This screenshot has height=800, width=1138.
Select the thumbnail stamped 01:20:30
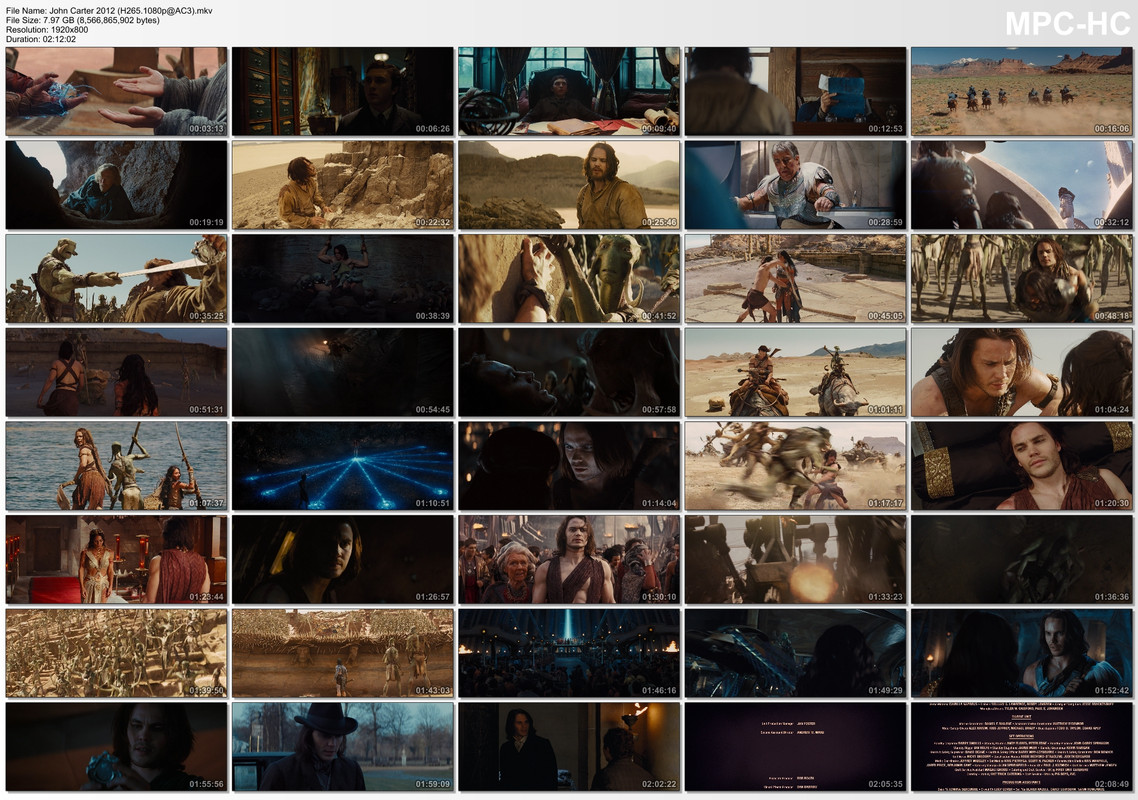(x=1022, y=466)
